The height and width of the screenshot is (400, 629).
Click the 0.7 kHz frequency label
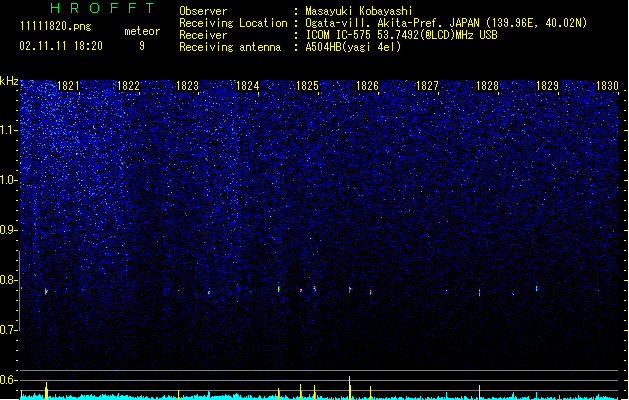click(x=8, y=330)
